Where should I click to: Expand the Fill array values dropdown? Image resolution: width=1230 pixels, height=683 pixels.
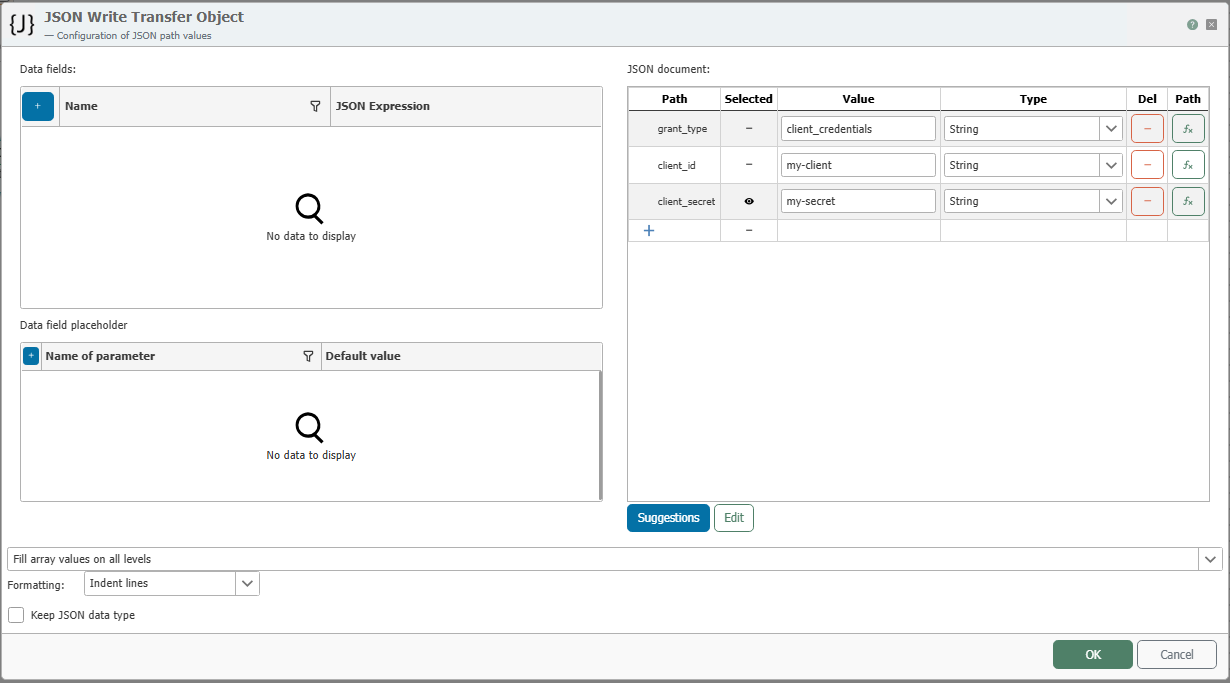click(x=1210, y=559)
